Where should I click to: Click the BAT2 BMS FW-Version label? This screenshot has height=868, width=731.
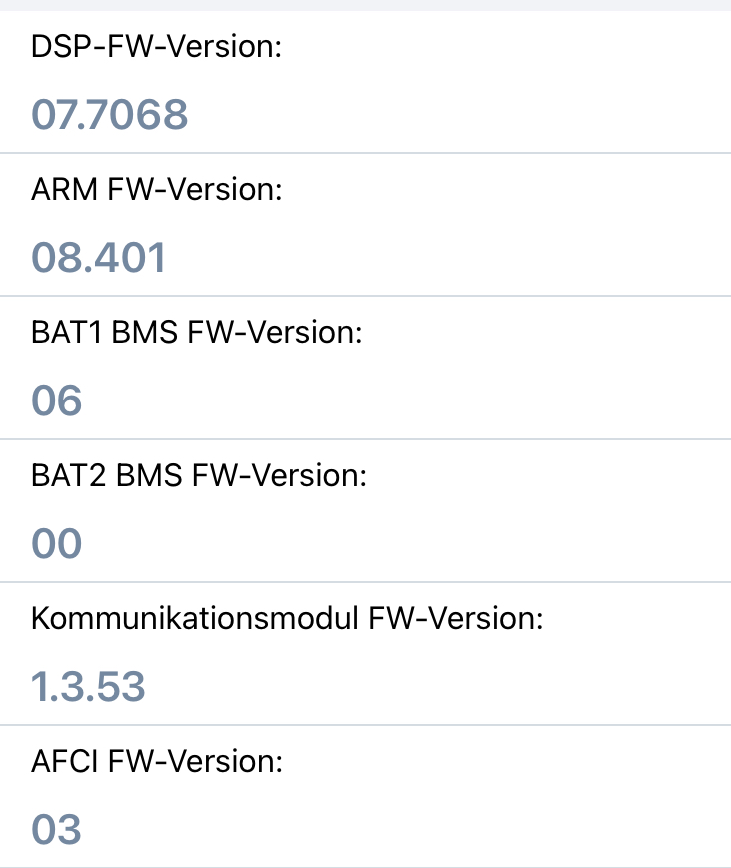click(199, 476)
